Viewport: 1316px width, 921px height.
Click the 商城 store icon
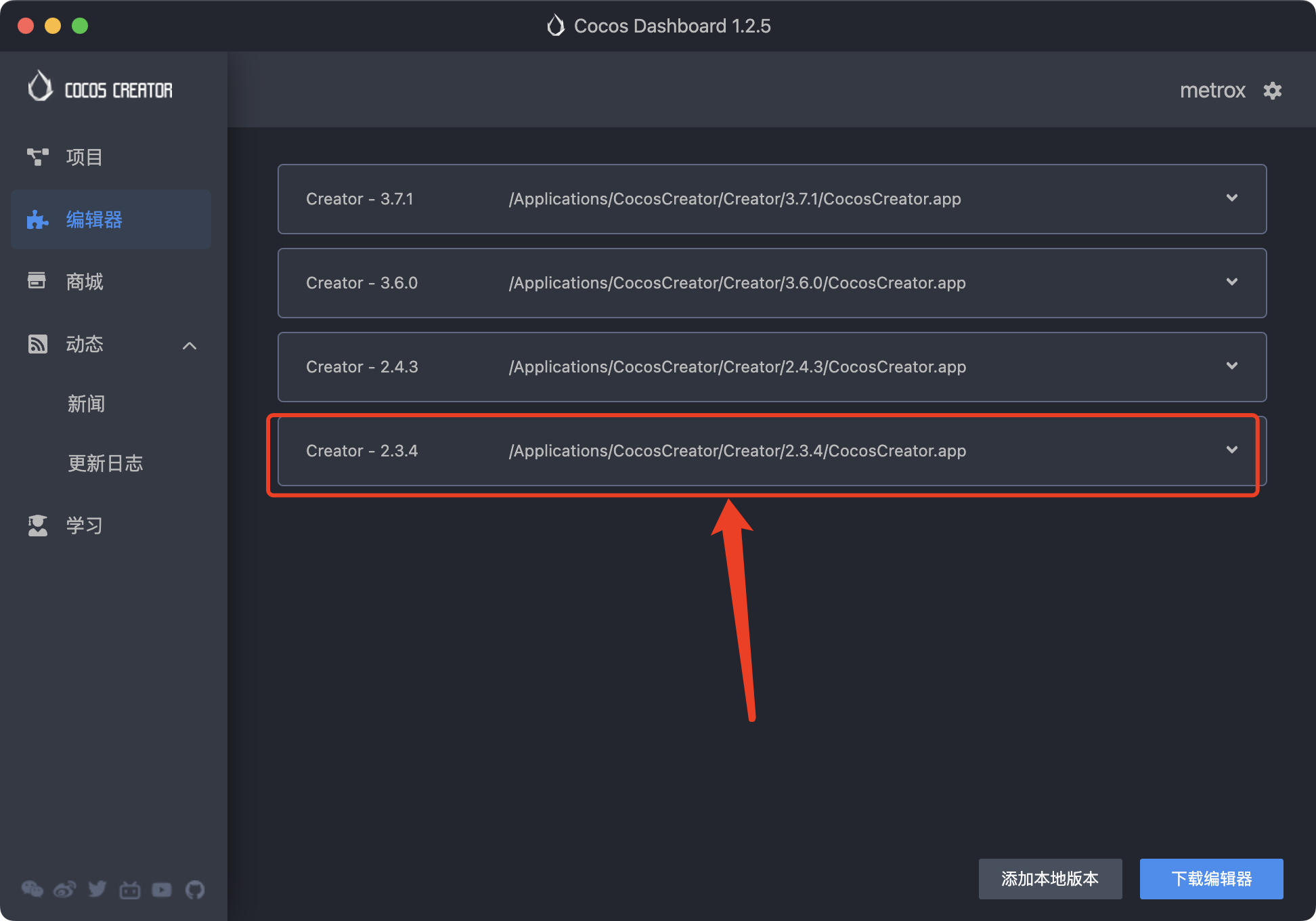point(37,281)
